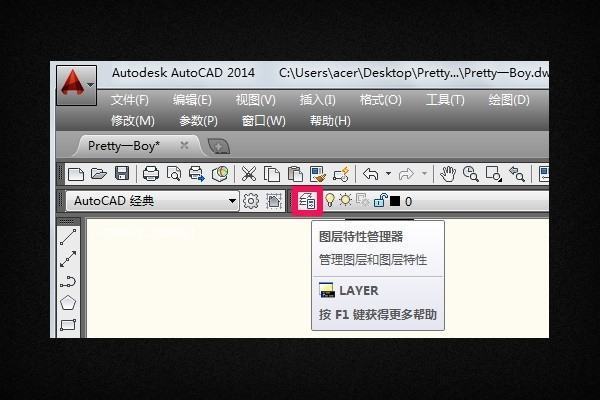Image resolution: width=600 pixels, height=400 pixels.
Task: Close the Pretty—Boy* tab
Action: coord(184,145)
